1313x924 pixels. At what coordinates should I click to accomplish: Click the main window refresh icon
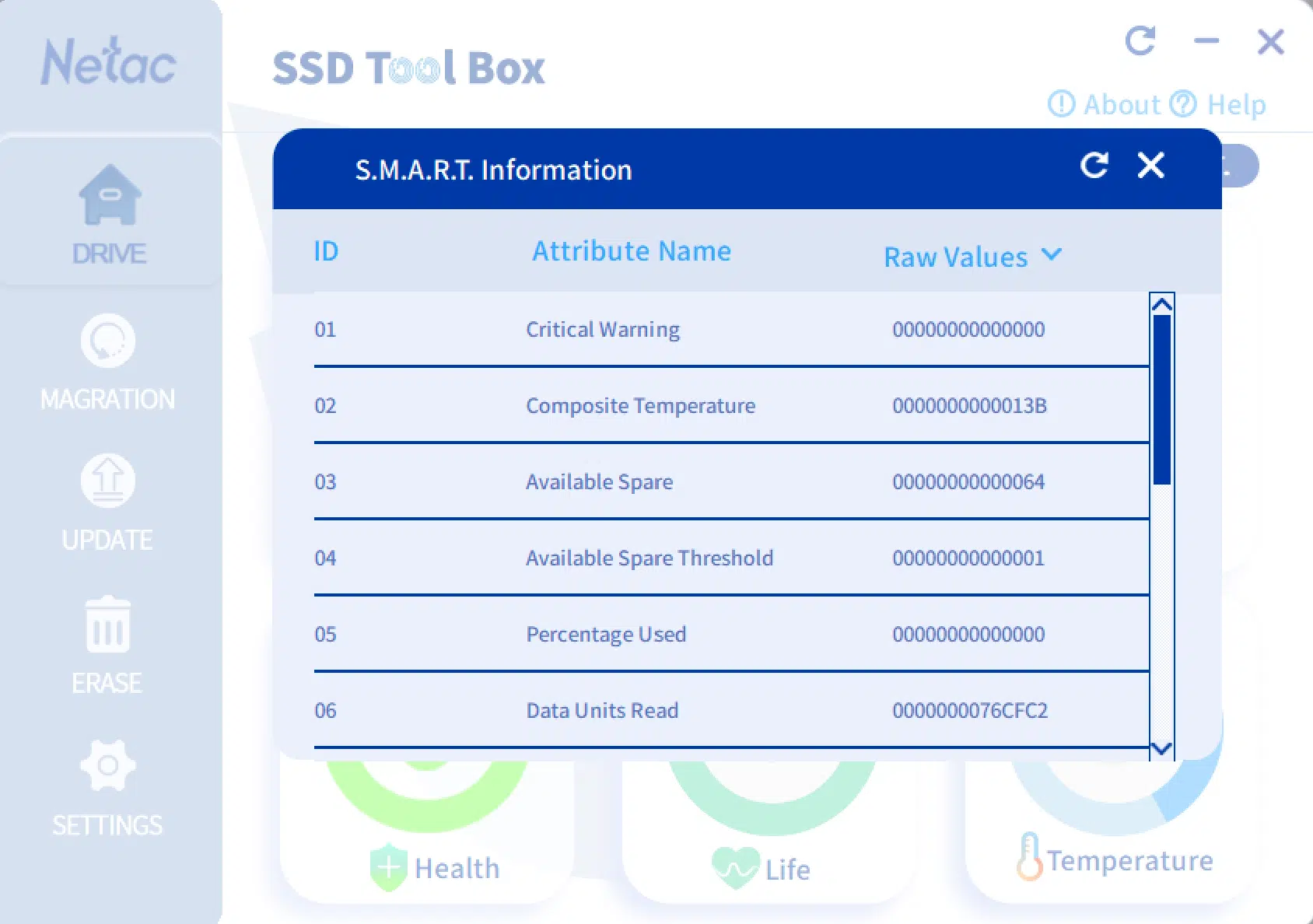click(x=1140, y=41)
